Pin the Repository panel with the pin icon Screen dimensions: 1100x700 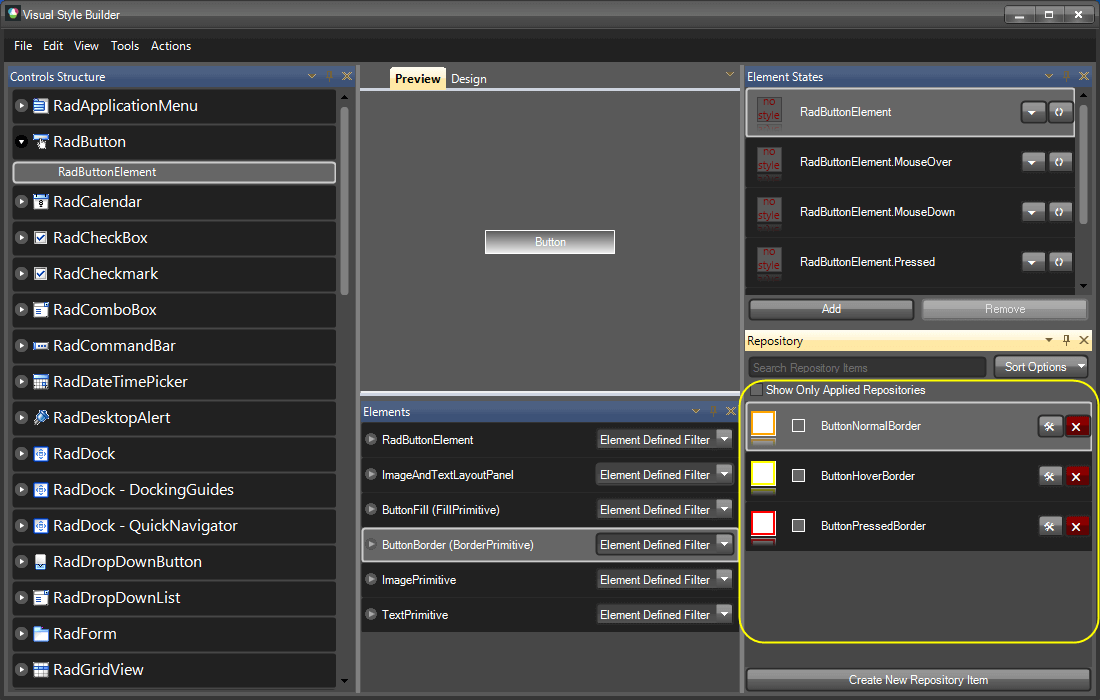tap(1066, 340)
